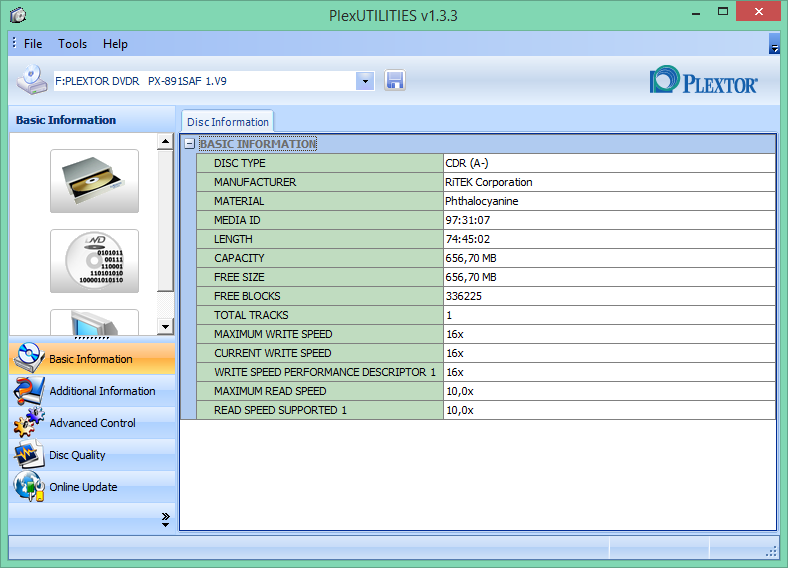Image resolution: width=788 pixels, height=568 pixels.
Task: Select the FREE BLOCKS row label
Action: point(247,297)
